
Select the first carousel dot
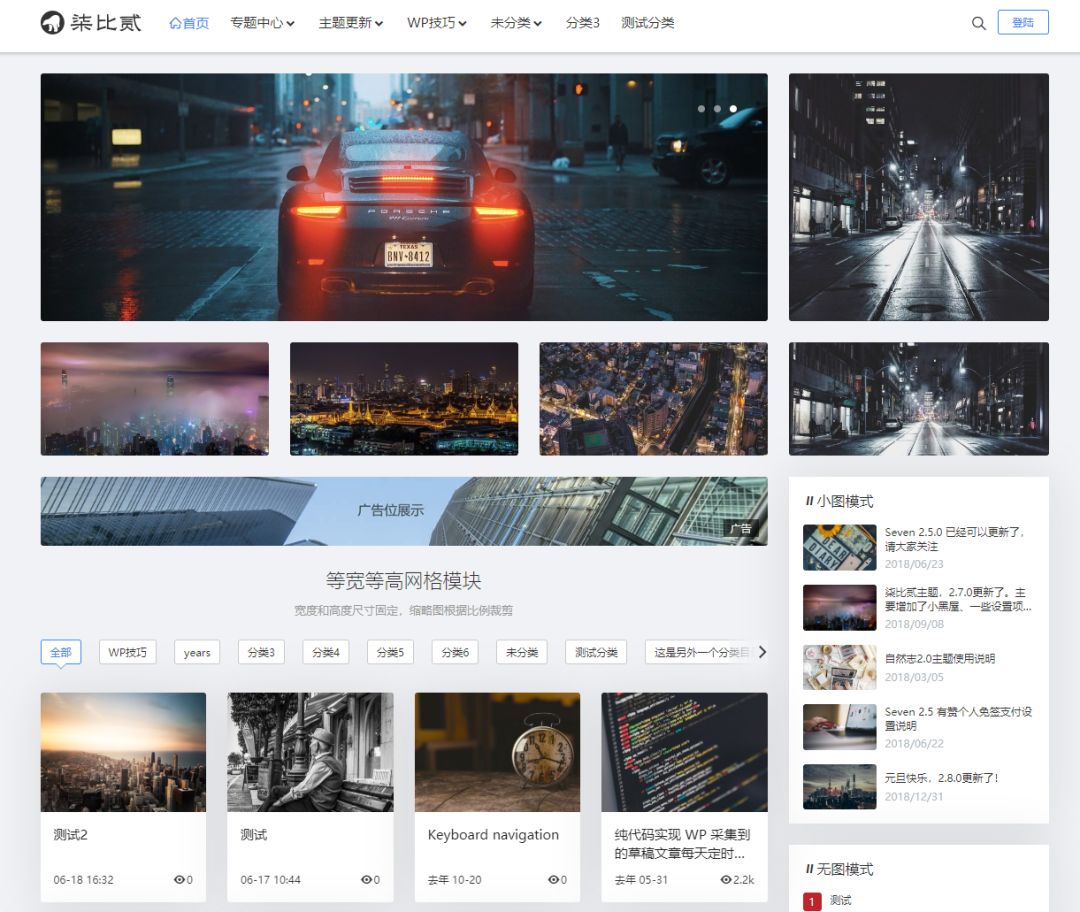click(701, 109)
